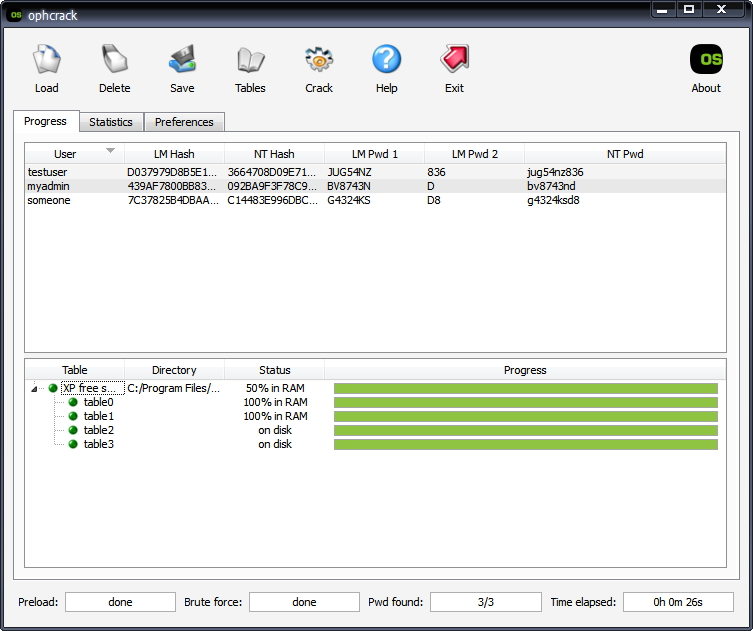Select table2 in the tables tree
This screenshot has width=753, height=631.
click(x=98, y=430)
